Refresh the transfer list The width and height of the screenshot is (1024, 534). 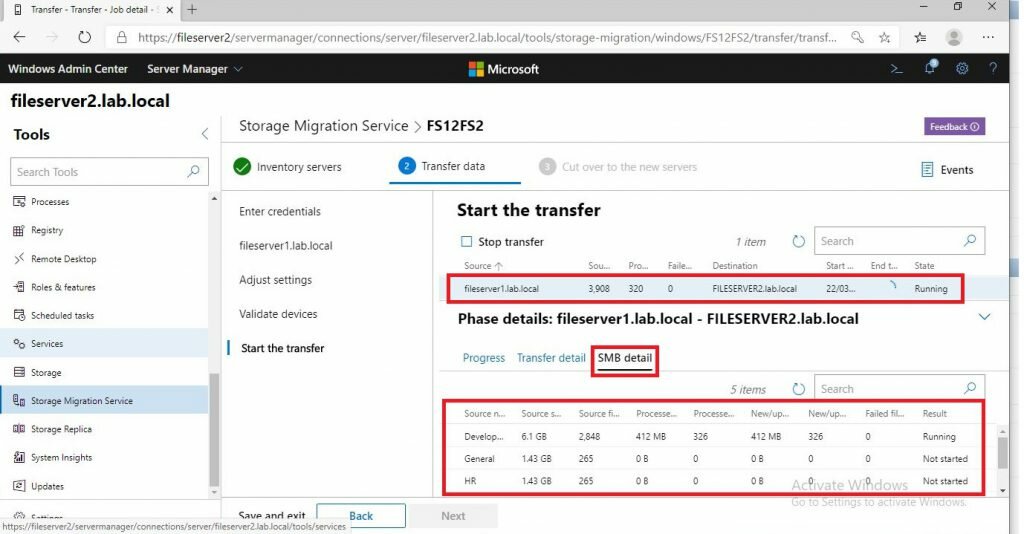click(798, 242)
